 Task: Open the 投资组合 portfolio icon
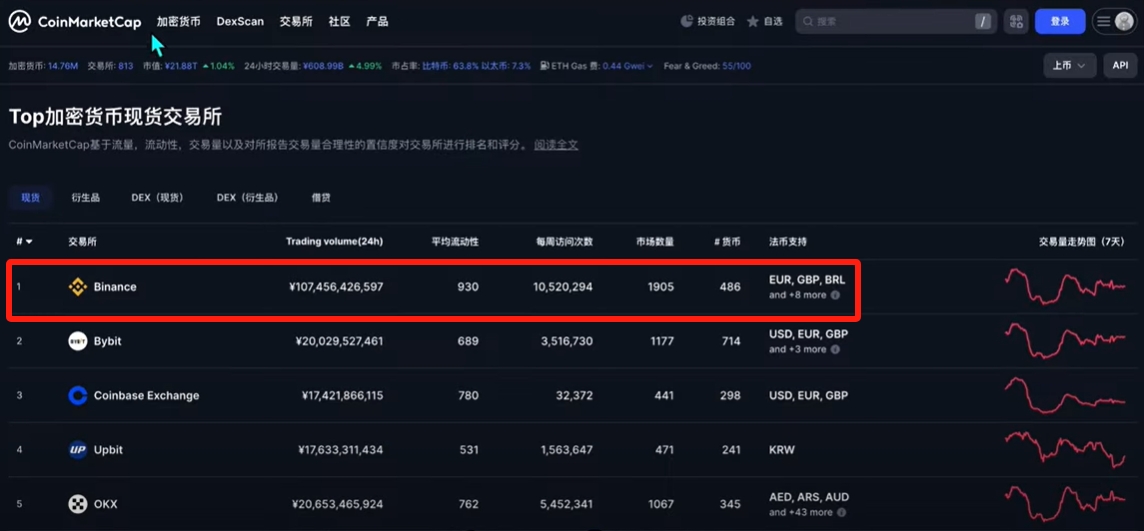[687, 21]
